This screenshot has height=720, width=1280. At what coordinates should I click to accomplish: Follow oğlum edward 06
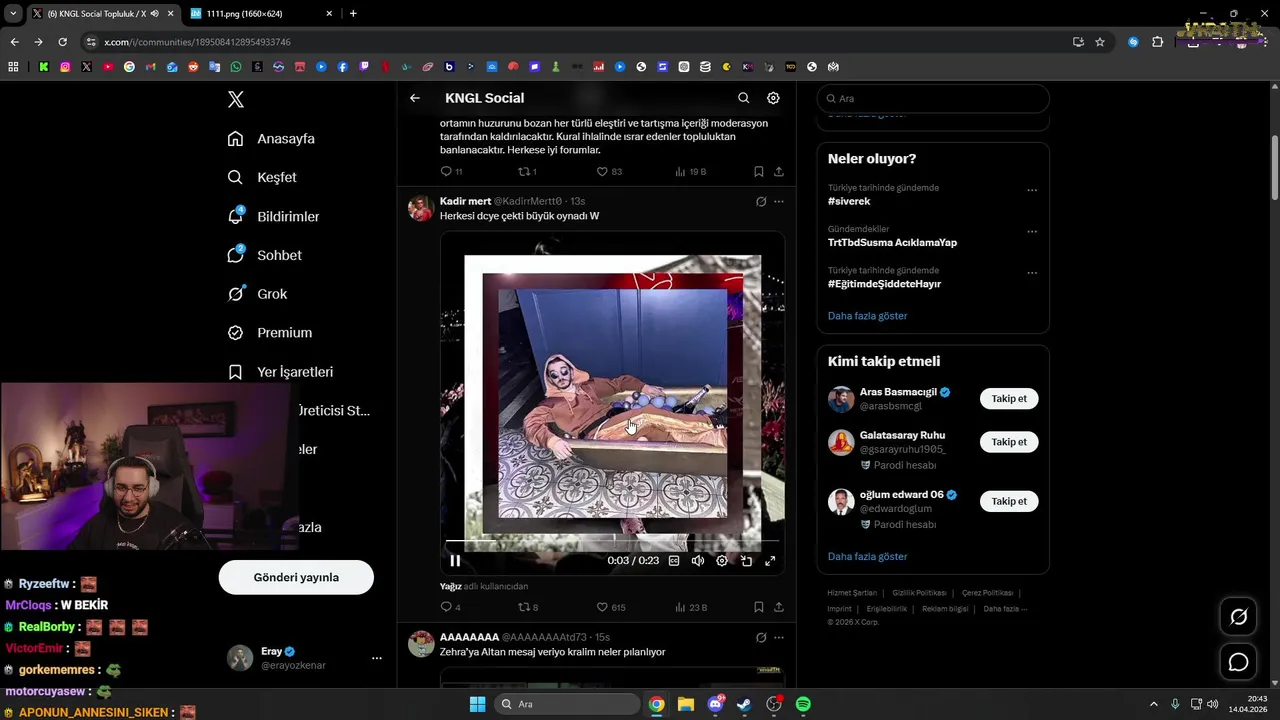pos(1009,501)
